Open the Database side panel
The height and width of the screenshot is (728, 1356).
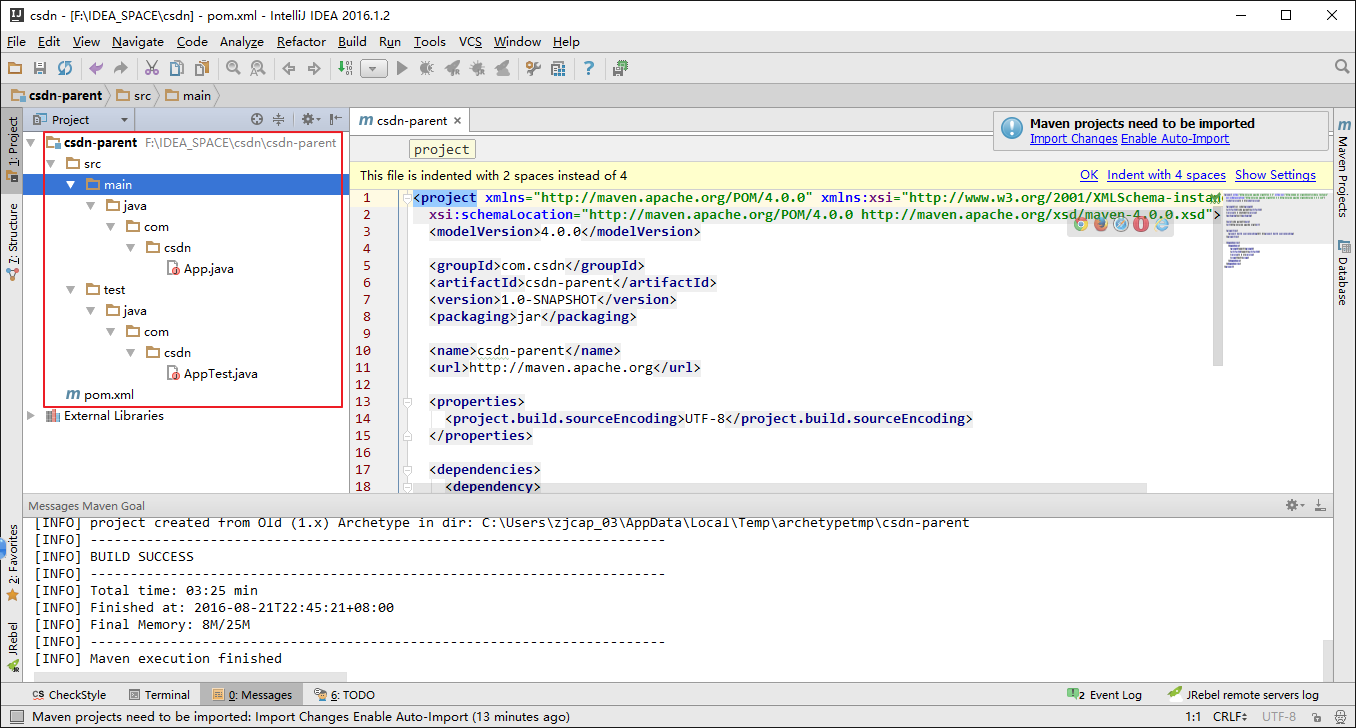(x=1343, y=272)
